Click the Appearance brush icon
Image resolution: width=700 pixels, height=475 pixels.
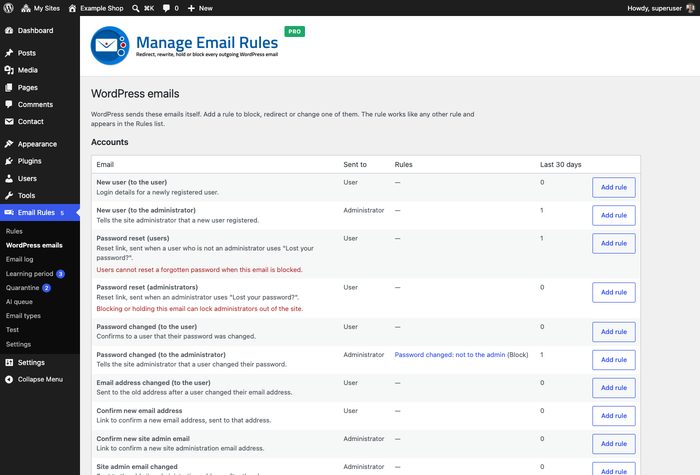pyautogui.click(x=9, y=144)
